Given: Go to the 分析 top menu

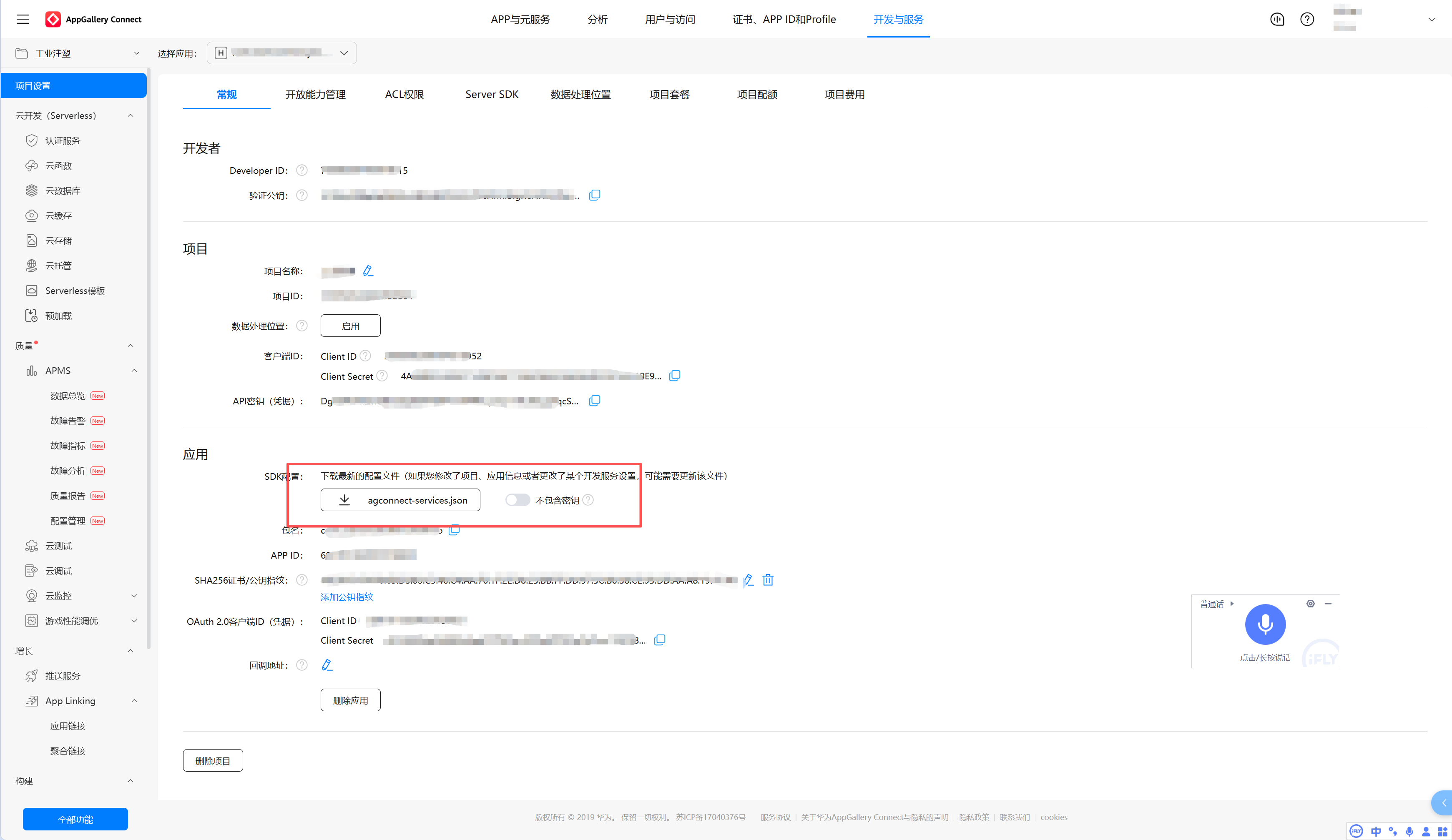Looking at the screenshot, I should (x=597, y=19).
